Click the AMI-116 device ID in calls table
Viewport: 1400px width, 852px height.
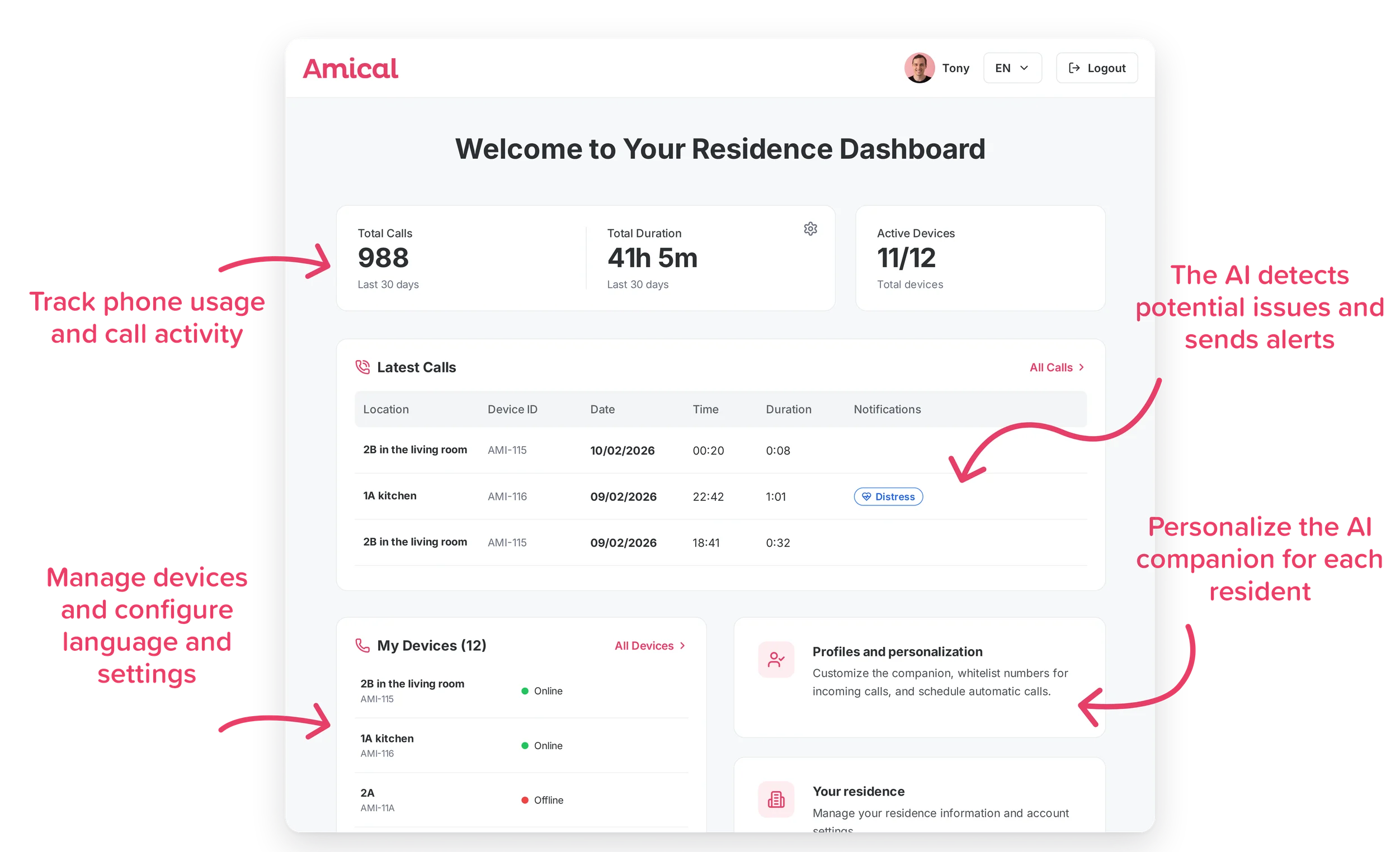tap(507, 496)
